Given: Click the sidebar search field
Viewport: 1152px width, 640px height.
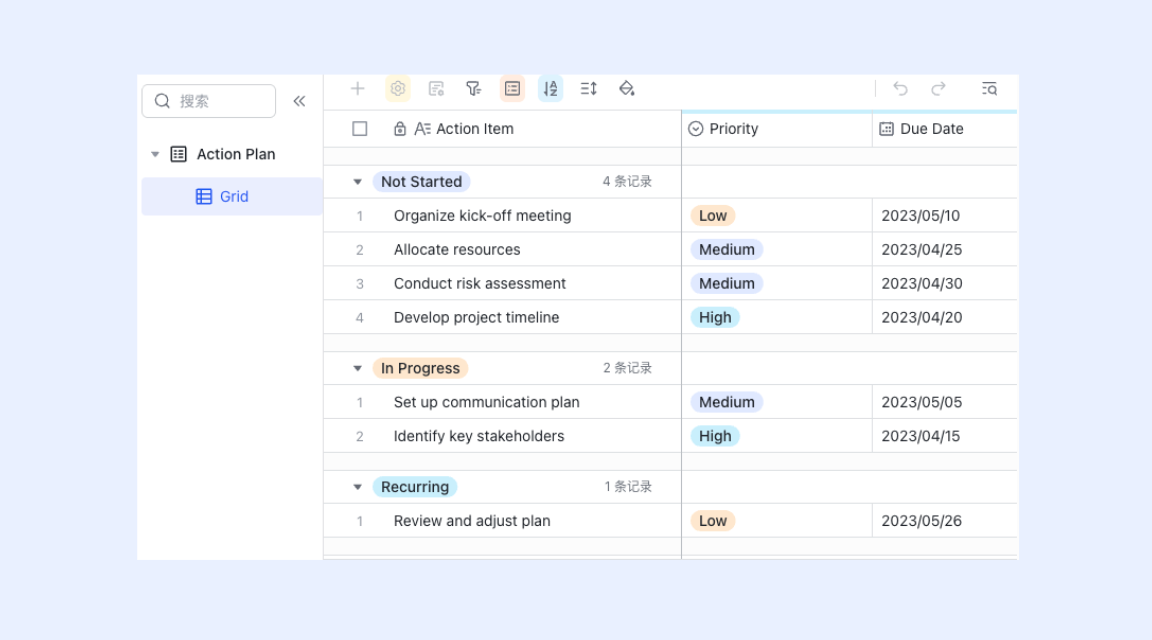Looking at the screenshot, I should coord(209,101).
